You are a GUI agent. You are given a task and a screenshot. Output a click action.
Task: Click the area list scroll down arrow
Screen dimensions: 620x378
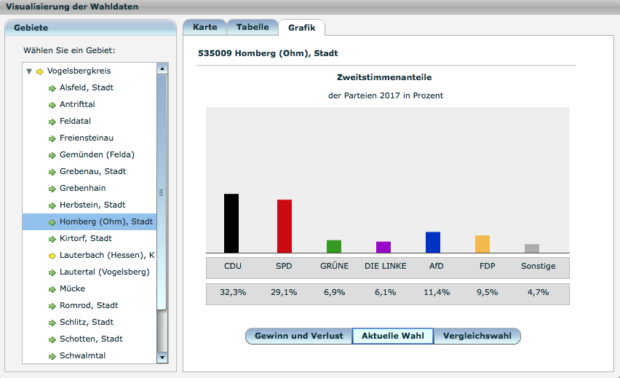point(162,357)
